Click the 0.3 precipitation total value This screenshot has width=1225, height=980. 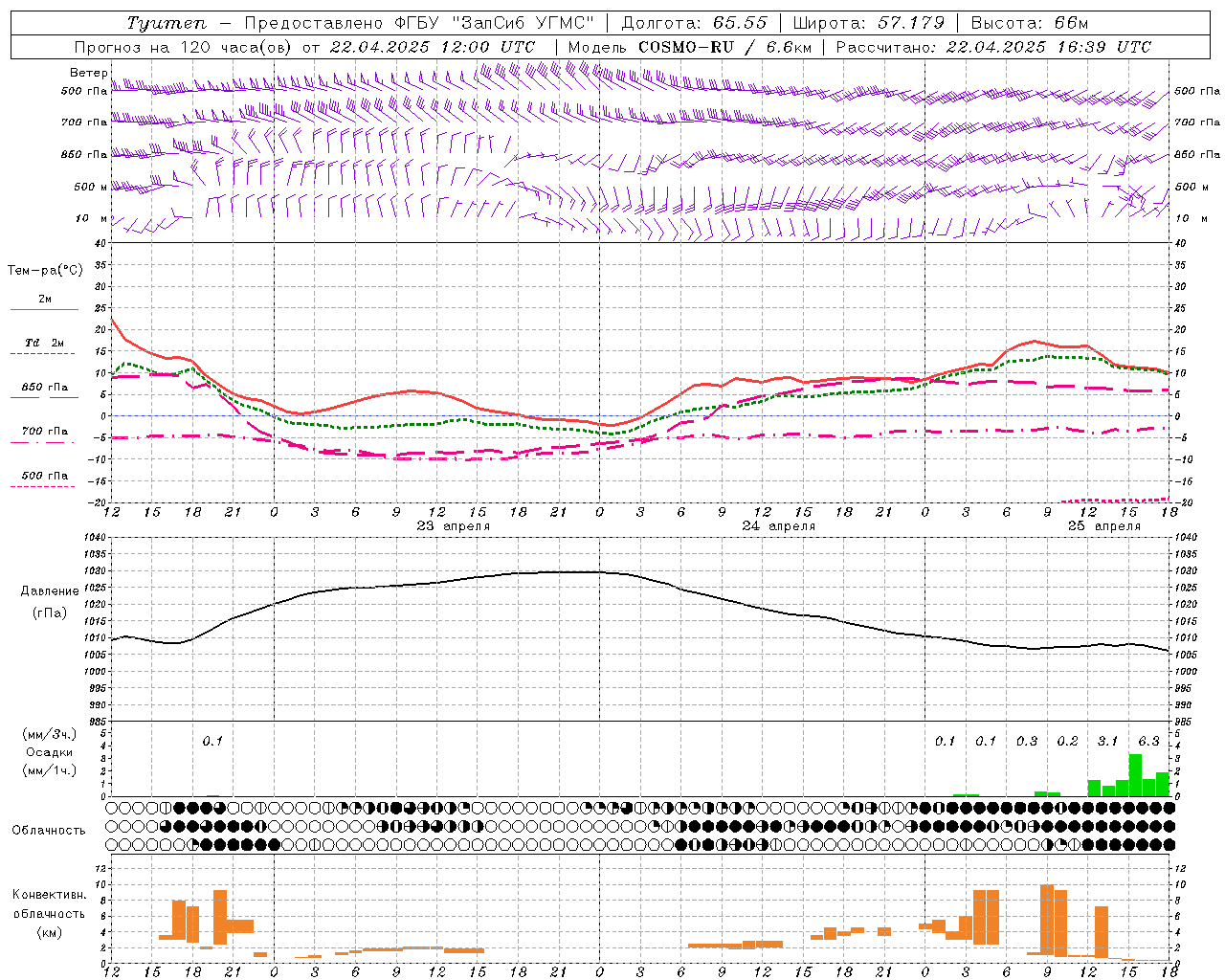pyautogui.click(x=1027, y=741)
